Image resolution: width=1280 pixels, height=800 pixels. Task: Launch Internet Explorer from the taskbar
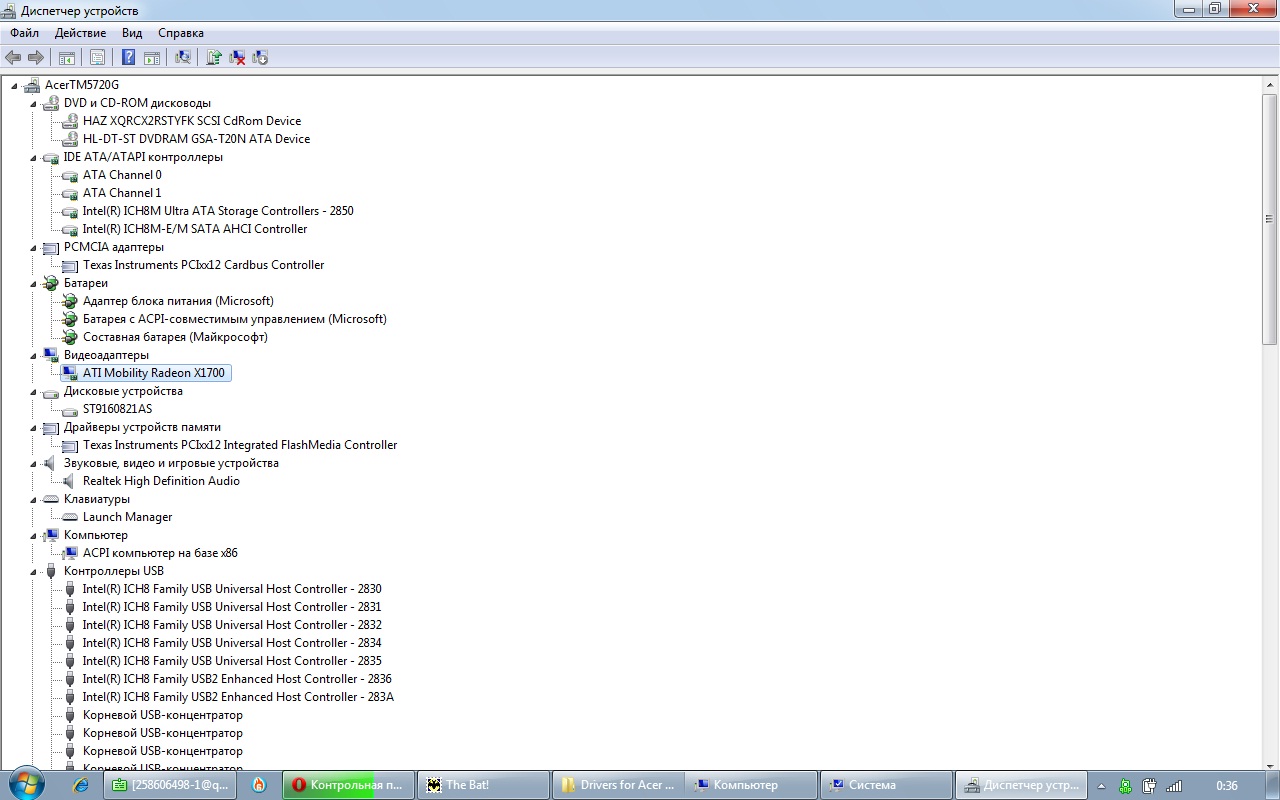pos(82,785)
